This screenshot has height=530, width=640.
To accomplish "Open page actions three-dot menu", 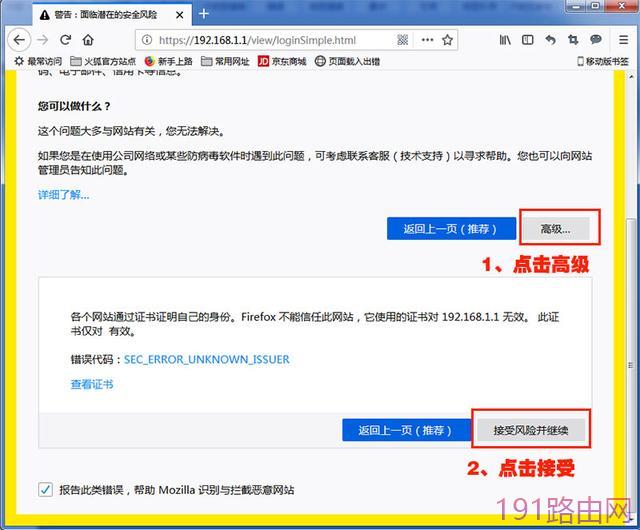I will click(427, 40).
